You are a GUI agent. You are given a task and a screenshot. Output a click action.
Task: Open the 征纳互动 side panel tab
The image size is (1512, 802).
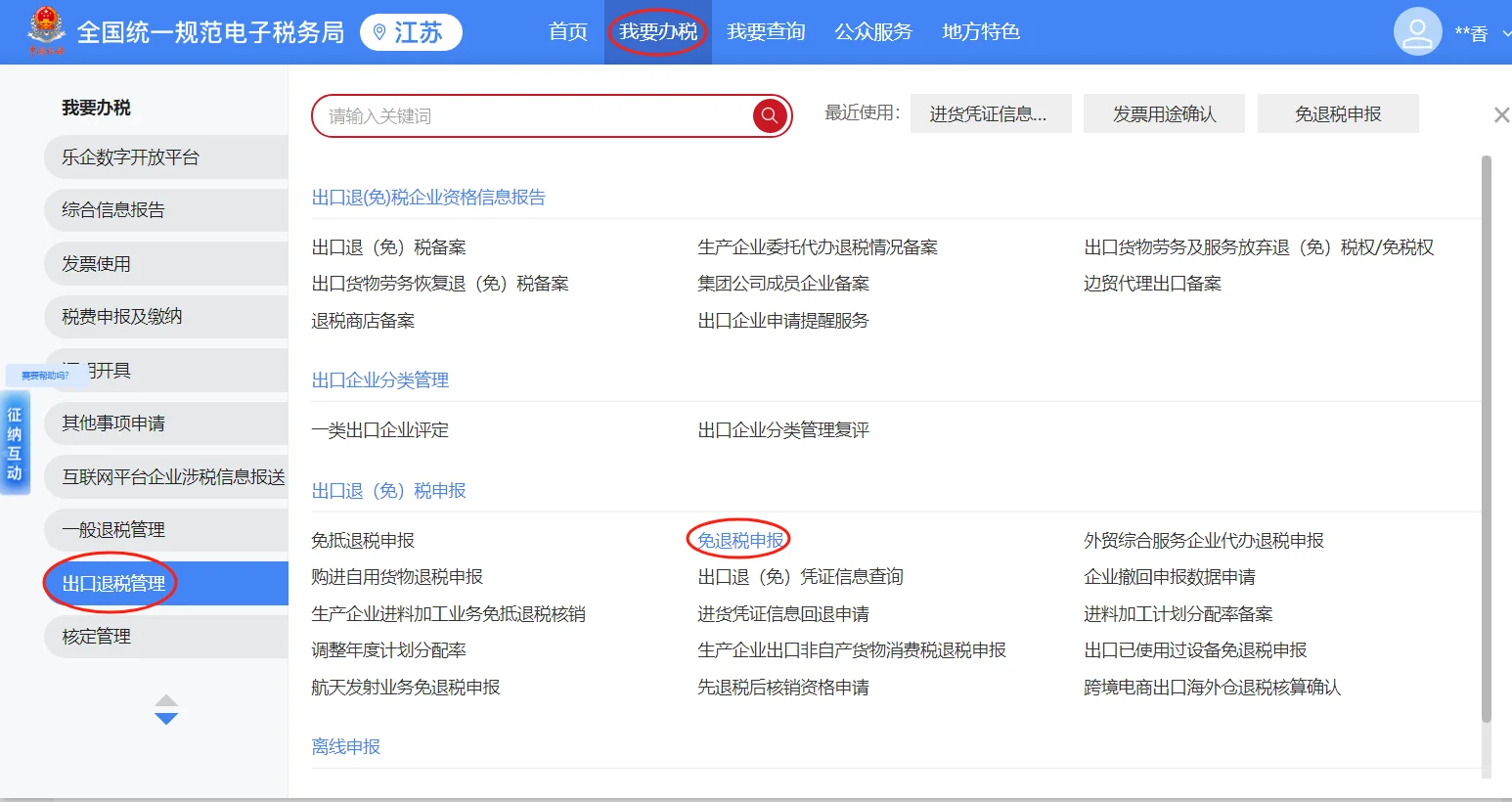[15, 442]
